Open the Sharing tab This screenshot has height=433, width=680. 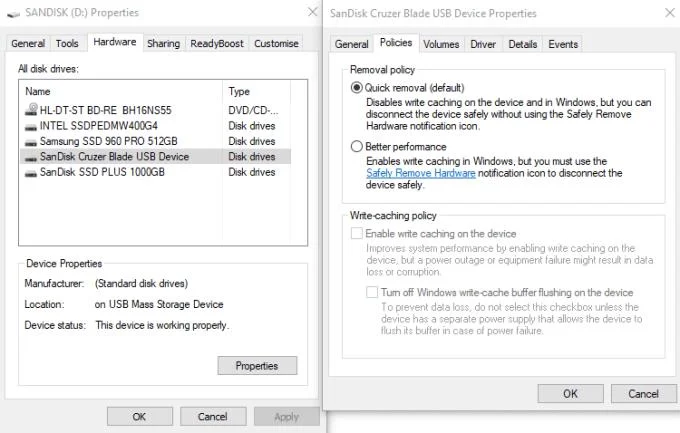click(163, 43)
